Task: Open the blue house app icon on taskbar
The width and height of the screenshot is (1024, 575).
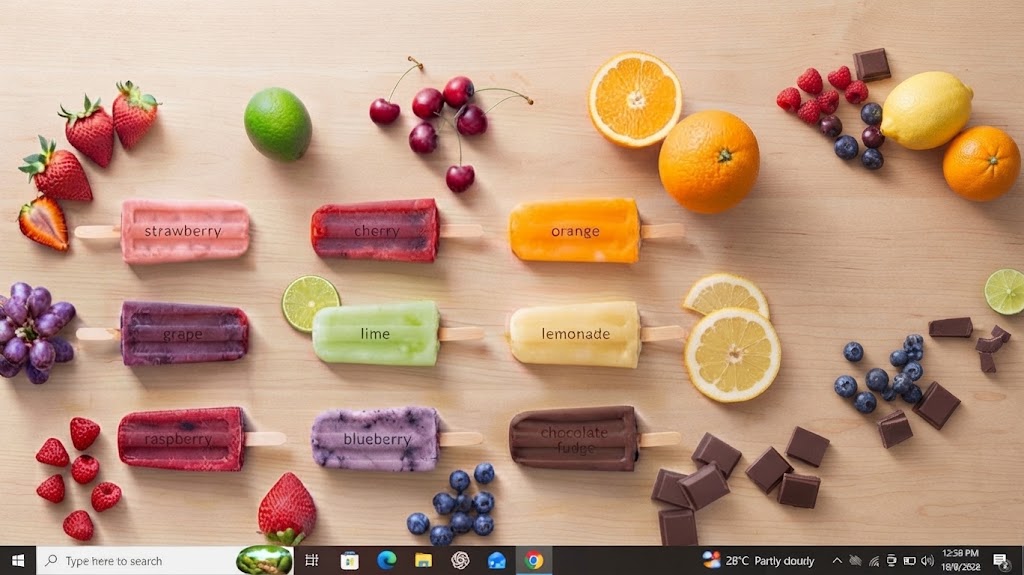Action: [x=497, y=561]
